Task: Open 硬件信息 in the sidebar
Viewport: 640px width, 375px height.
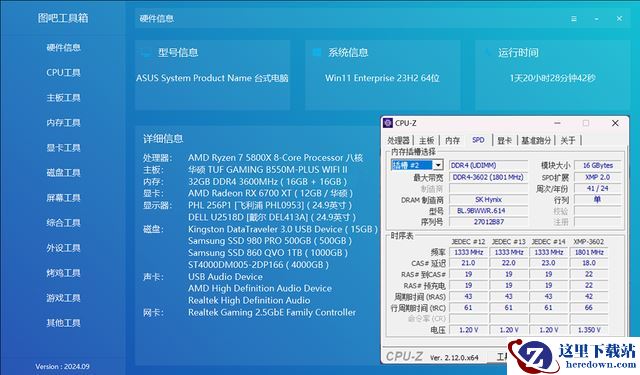Action: click(x=63, y=48)
